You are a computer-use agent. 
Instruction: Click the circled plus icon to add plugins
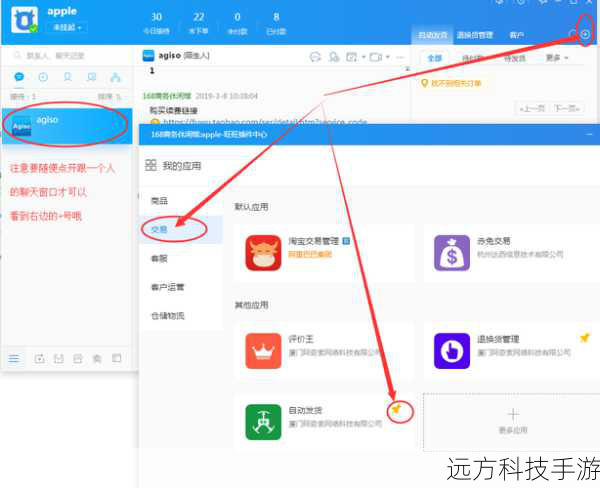585,34
